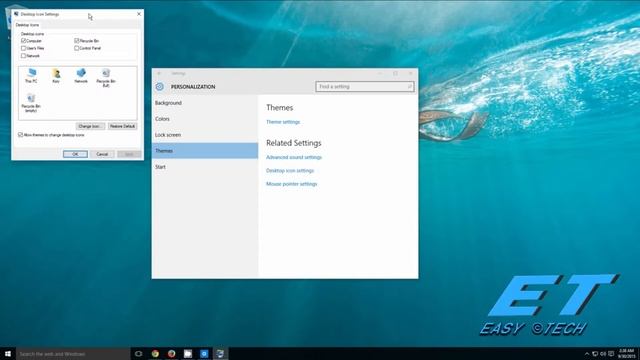Uncheck the Computer checkbox
Screen dimensions: 640x360
coord(23,41)
